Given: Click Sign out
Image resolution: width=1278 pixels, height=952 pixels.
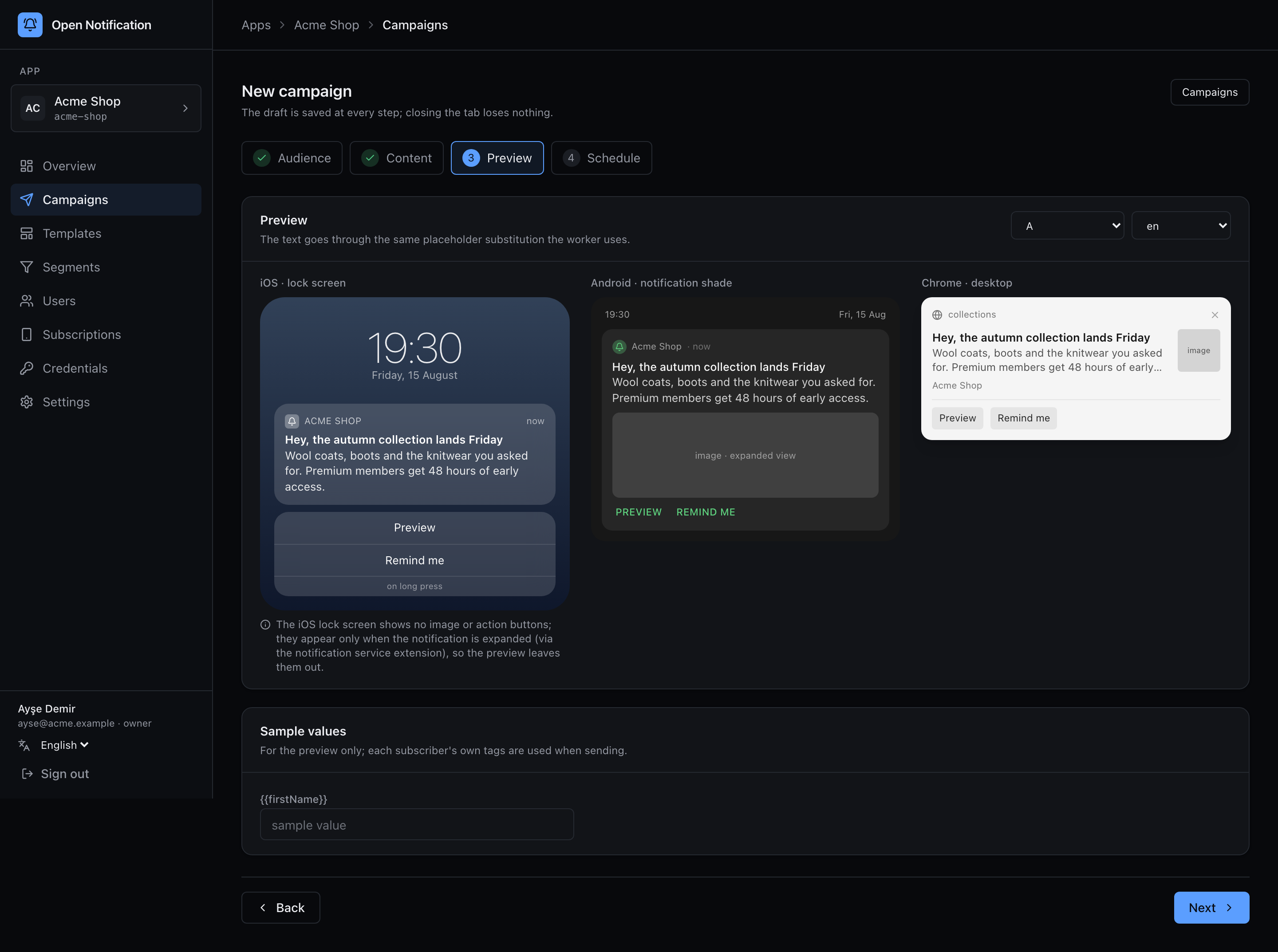Looking at the screenshot, I should 55,774.
